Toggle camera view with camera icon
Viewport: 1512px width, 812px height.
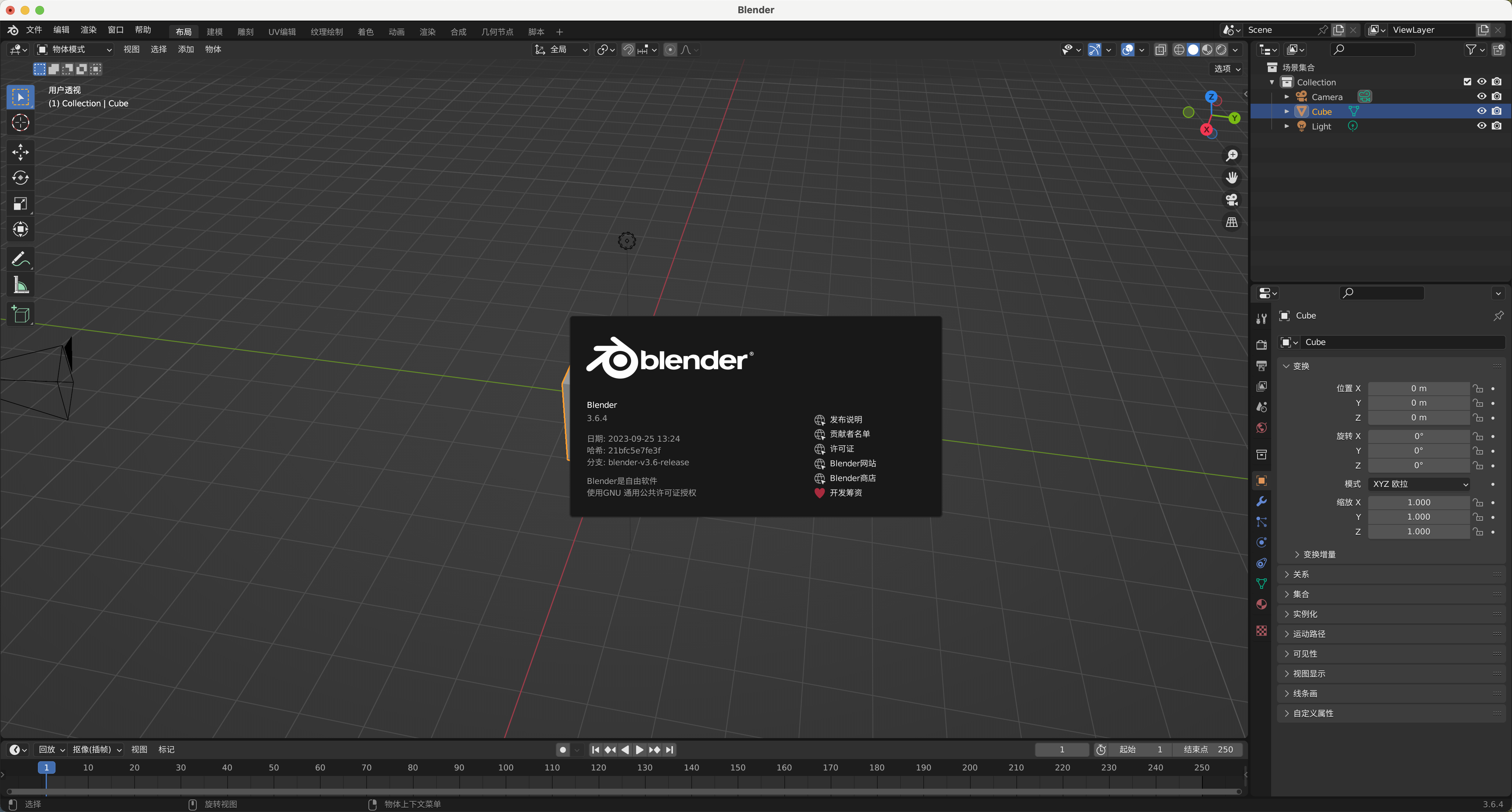1231,200
